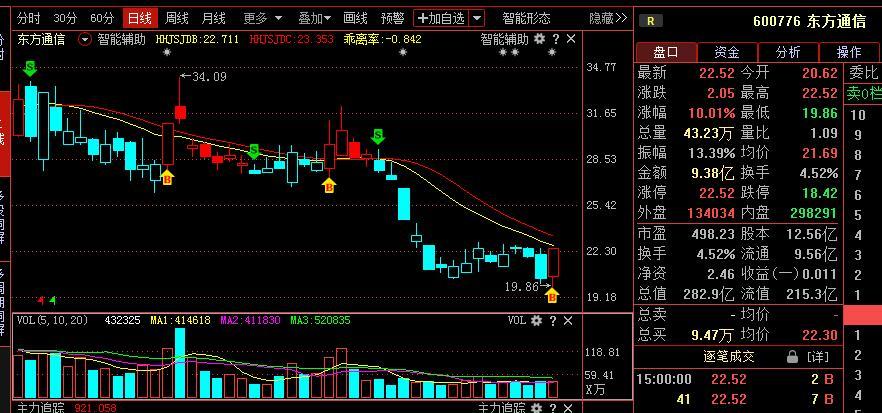The width and height of the screenshot is (882, 413).
Task: Click the 委比 label
Action: [x=863, y=73]
